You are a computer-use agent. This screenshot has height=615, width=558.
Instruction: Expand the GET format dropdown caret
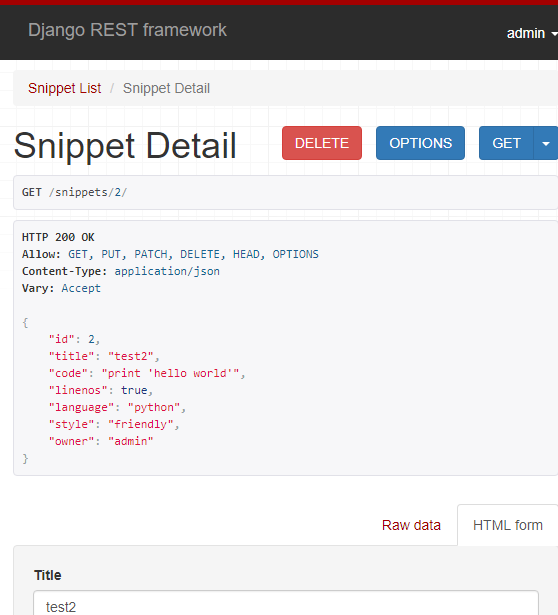pos(546,143)
